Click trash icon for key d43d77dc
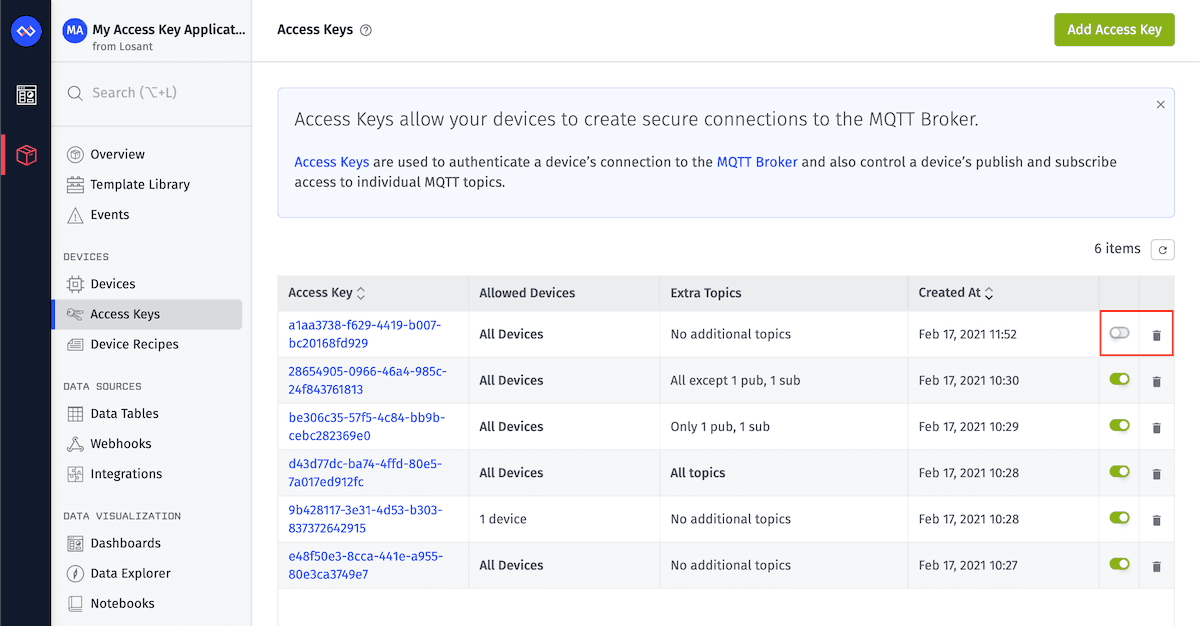This screenshot has width=1200, height=626. click(x=1157, y=474)
